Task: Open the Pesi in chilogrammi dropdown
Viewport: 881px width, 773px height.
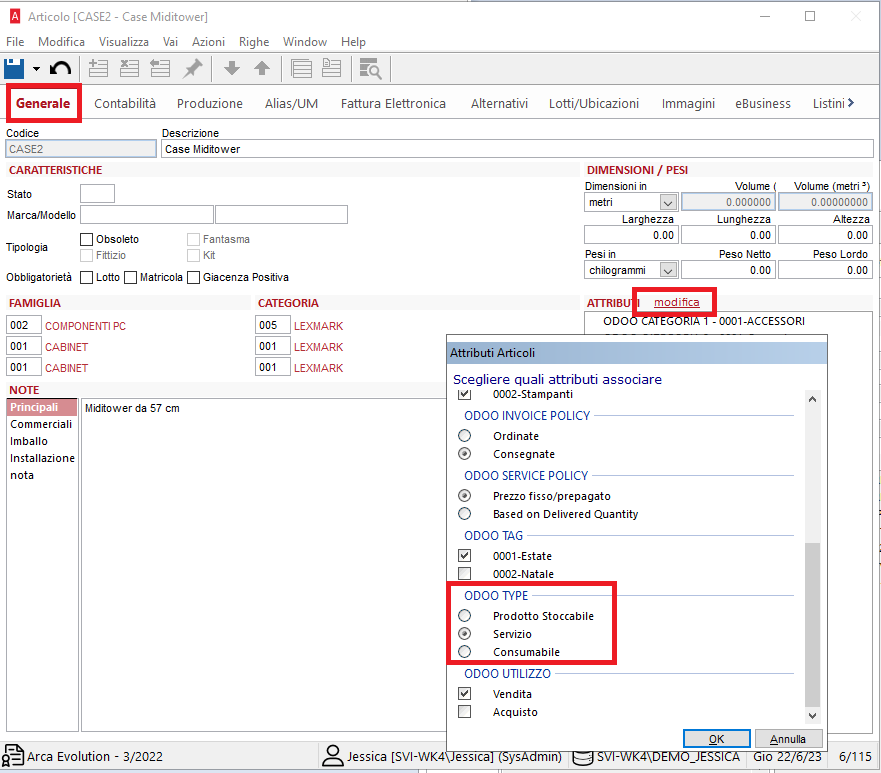Action: click(x=669, y=270)
